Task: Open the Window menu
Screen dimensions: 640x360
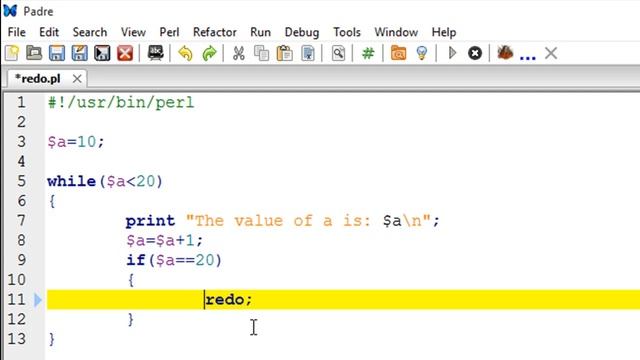Action: (396, 32)
